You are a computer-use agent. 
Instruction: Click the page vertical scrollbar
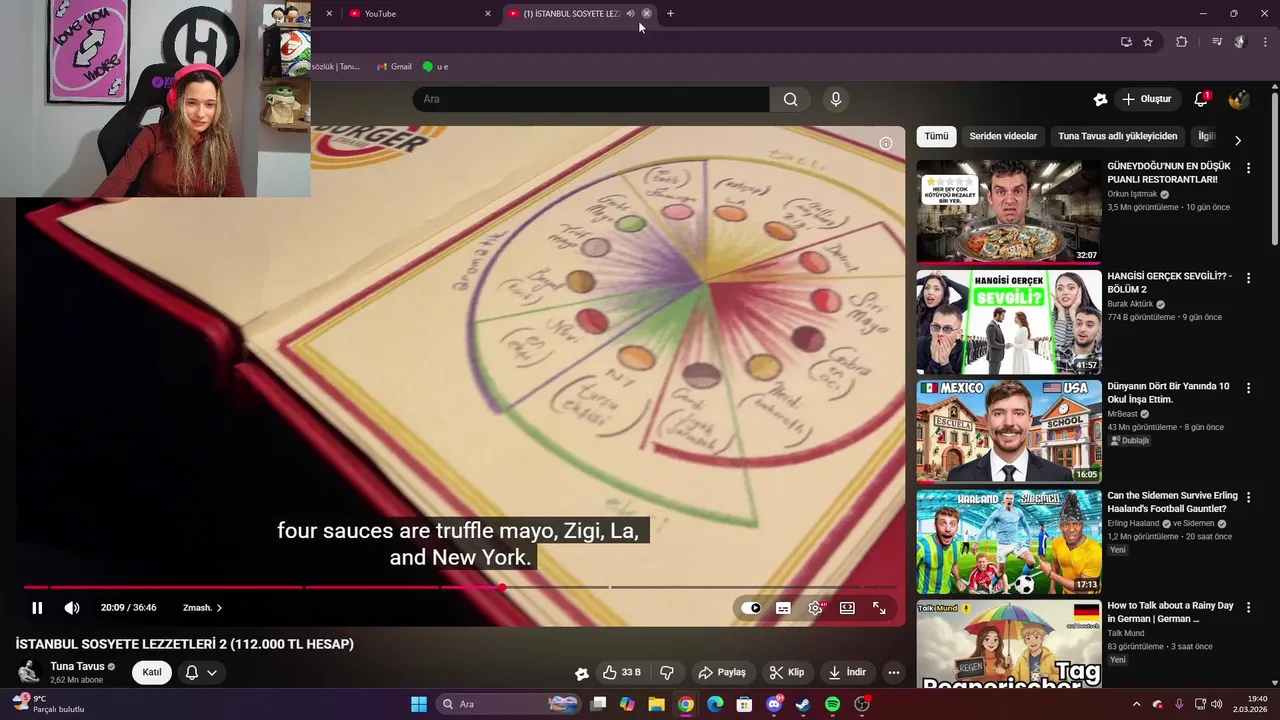coord(1274,168)
